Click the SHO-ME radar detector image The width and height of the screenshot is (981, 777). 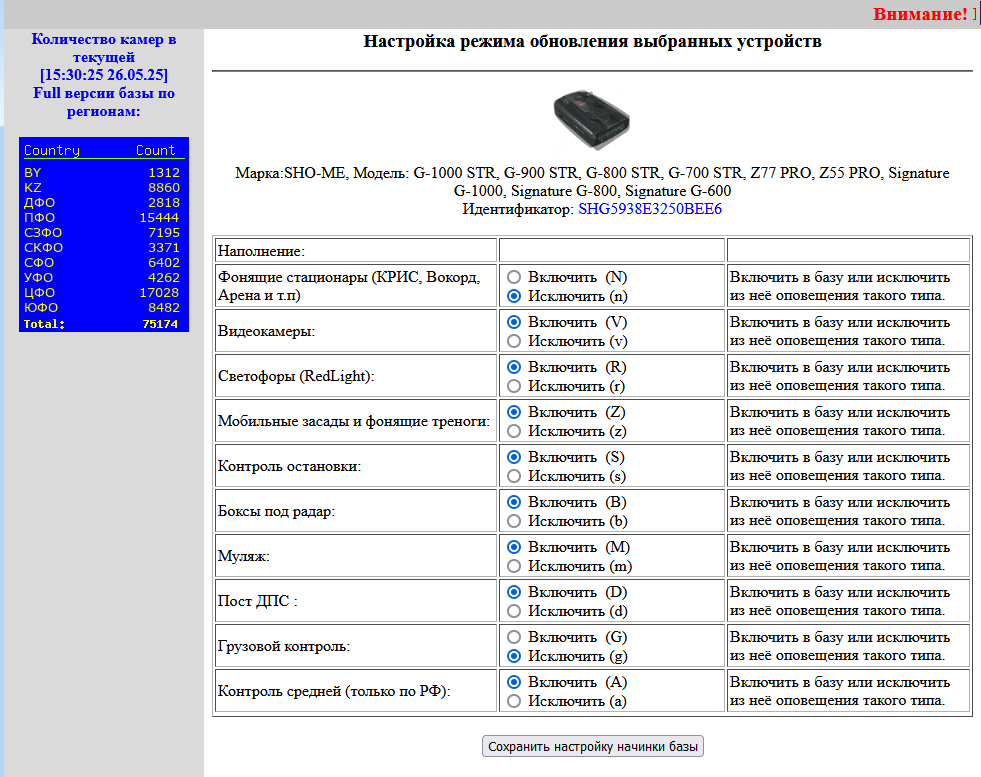click(592, 120)
